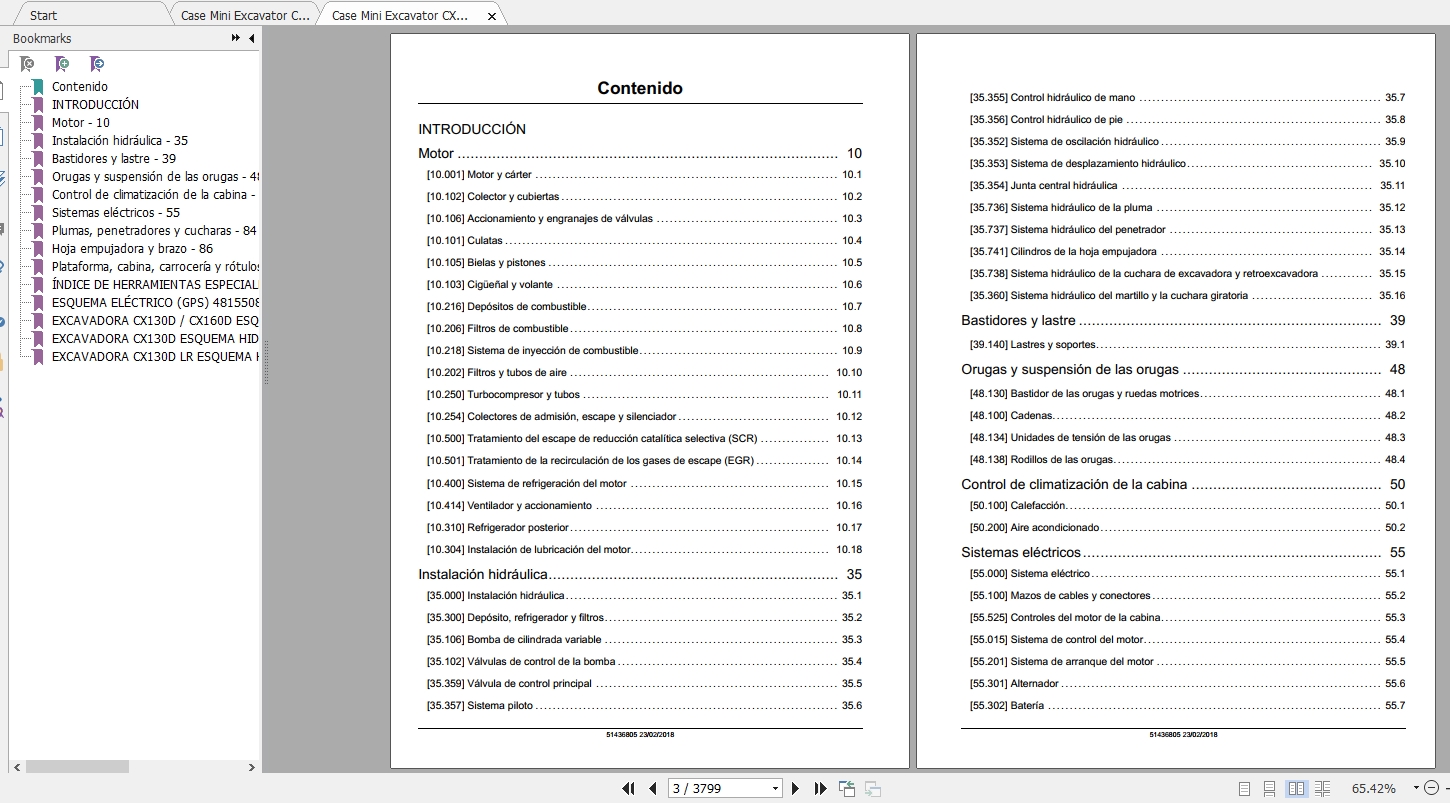Click the zoom out minus button
The image size is (1450, 803).
[x=1431, y=788]
